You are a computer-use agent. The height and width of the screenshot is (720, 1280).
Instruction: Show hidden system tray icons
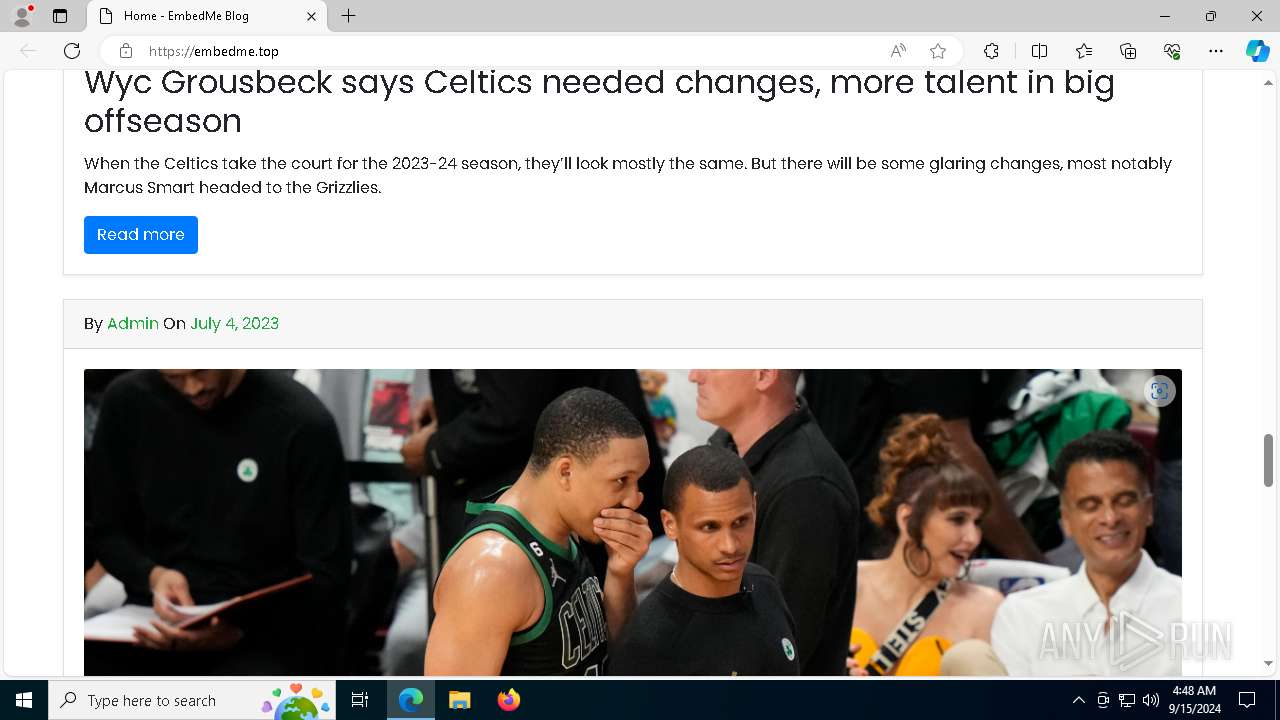coord(1078,700)
